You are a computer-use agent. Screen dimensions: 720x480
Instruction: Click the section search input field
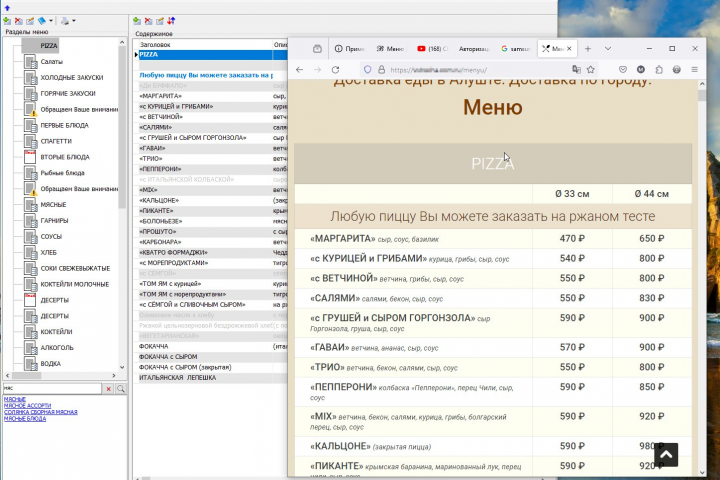coord(52,389)
